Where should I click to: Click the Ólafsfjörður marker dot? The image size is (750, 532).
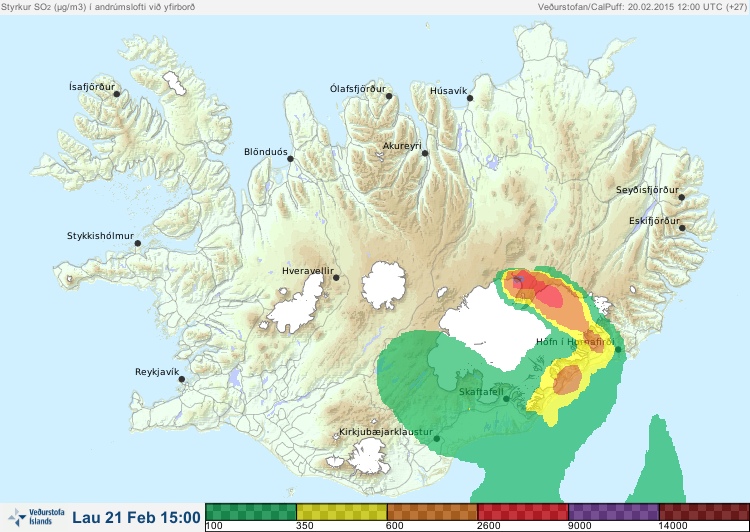click(x=389, y=96)
